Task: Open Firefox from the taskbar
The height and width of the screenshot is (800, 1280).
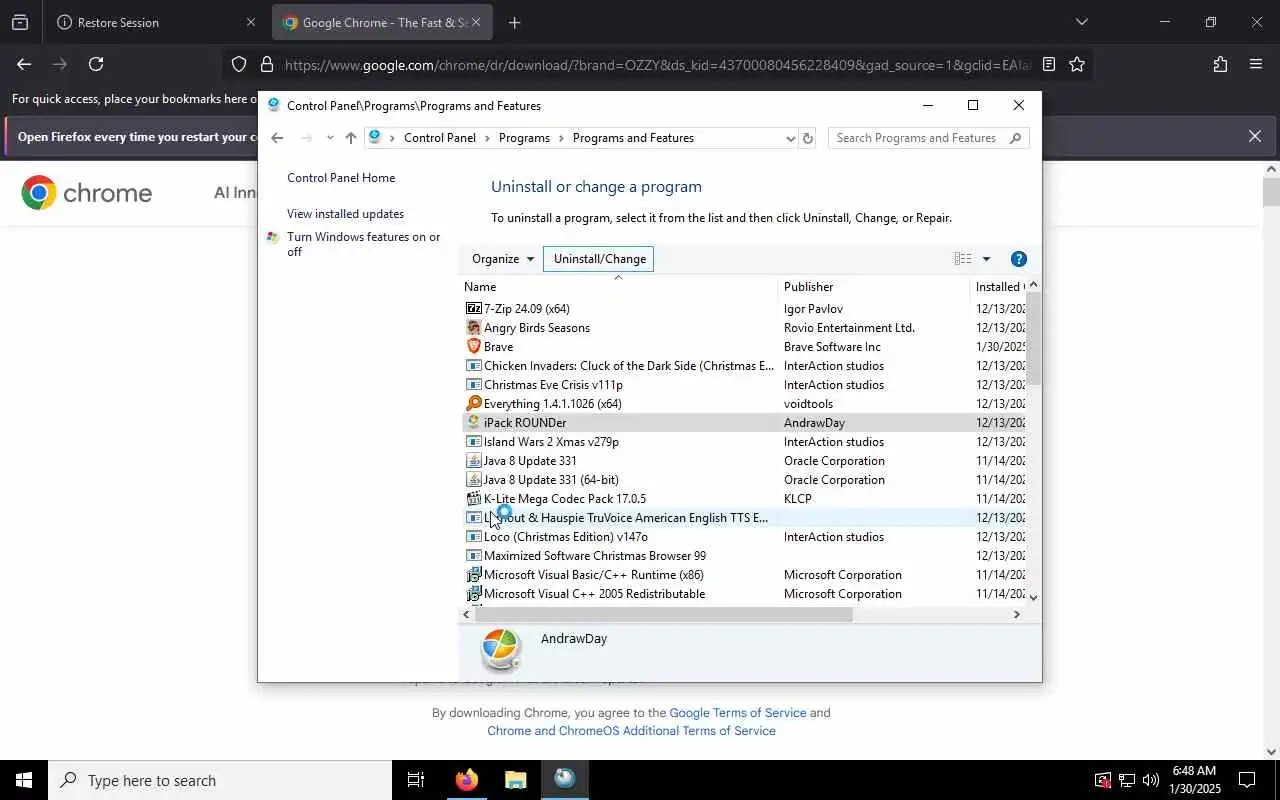Action: [467, 780]
